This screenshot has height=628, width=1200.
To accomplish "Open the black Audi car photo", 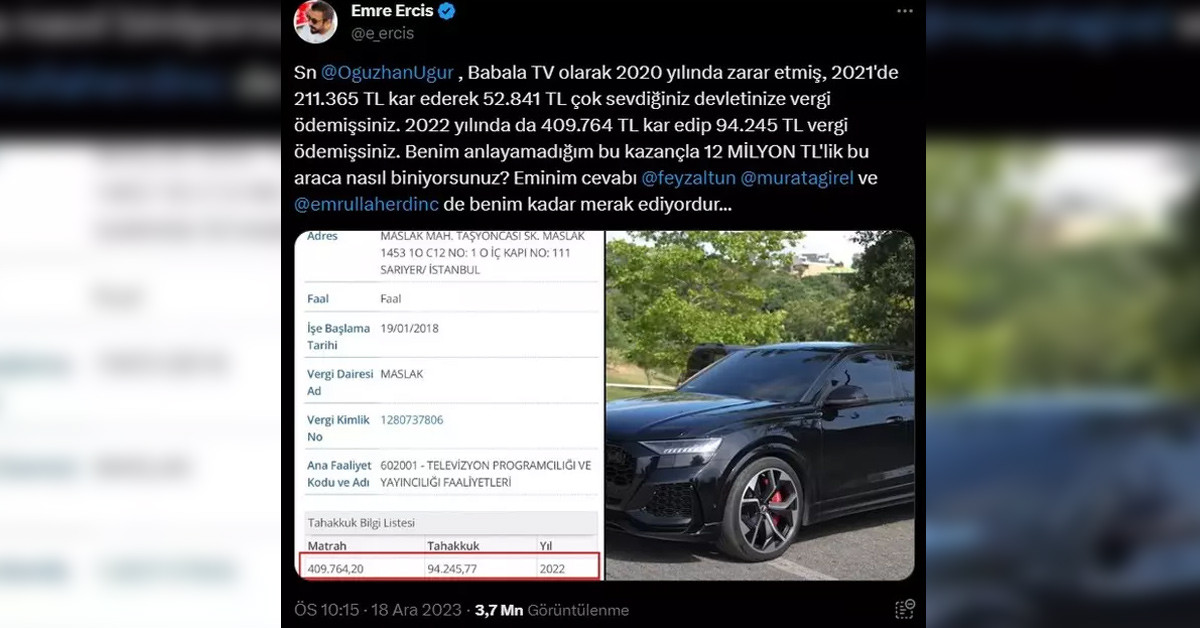I will click(759, 405).
